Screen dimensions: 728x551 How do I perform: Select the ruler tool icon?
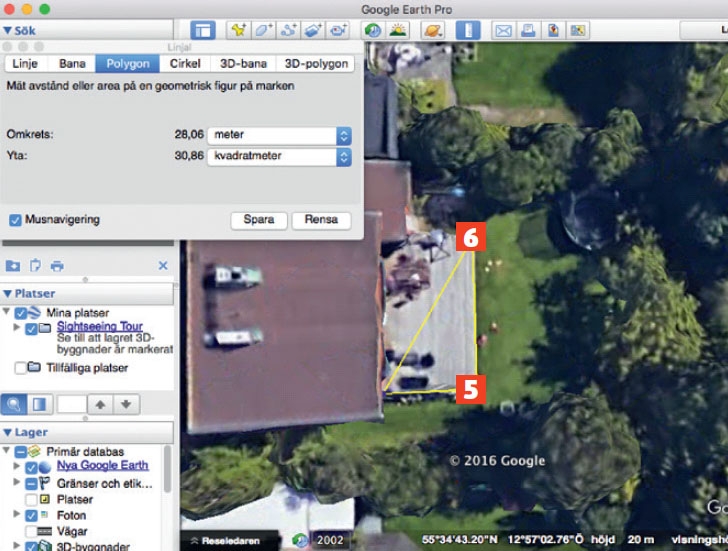(x=468, y=31)
